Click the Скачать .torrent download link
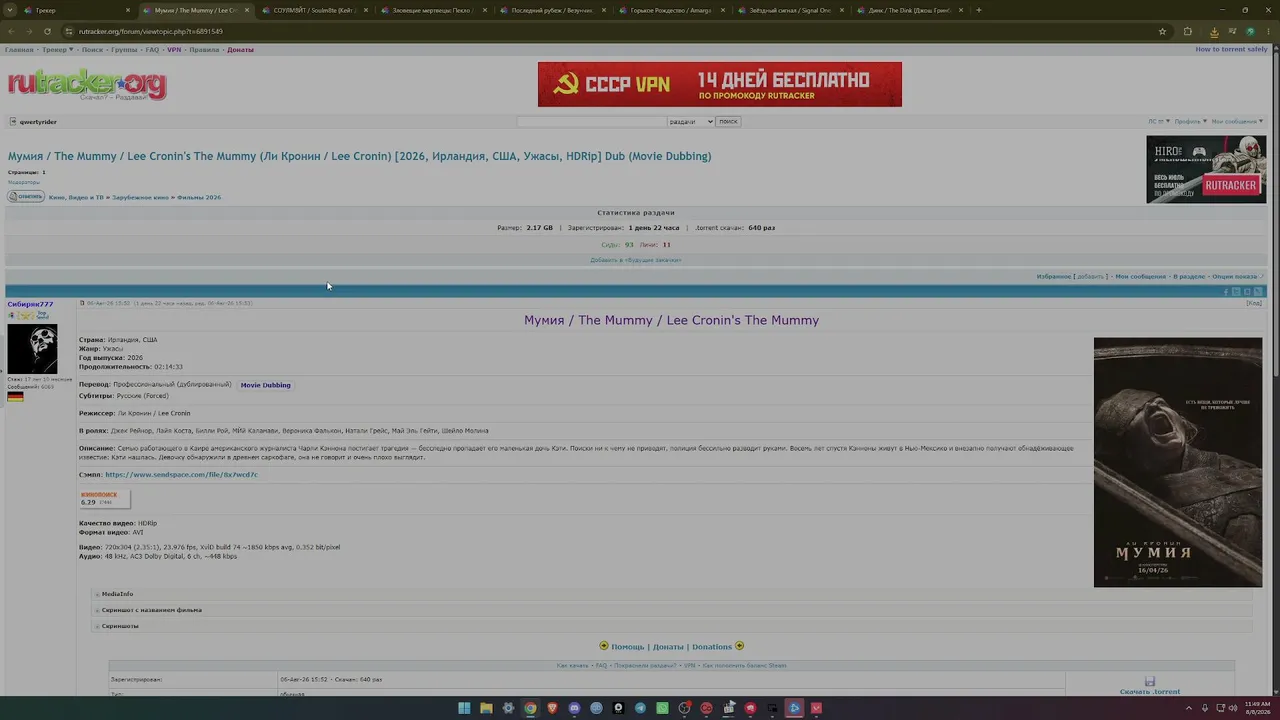 click(x=1150, y=691)
